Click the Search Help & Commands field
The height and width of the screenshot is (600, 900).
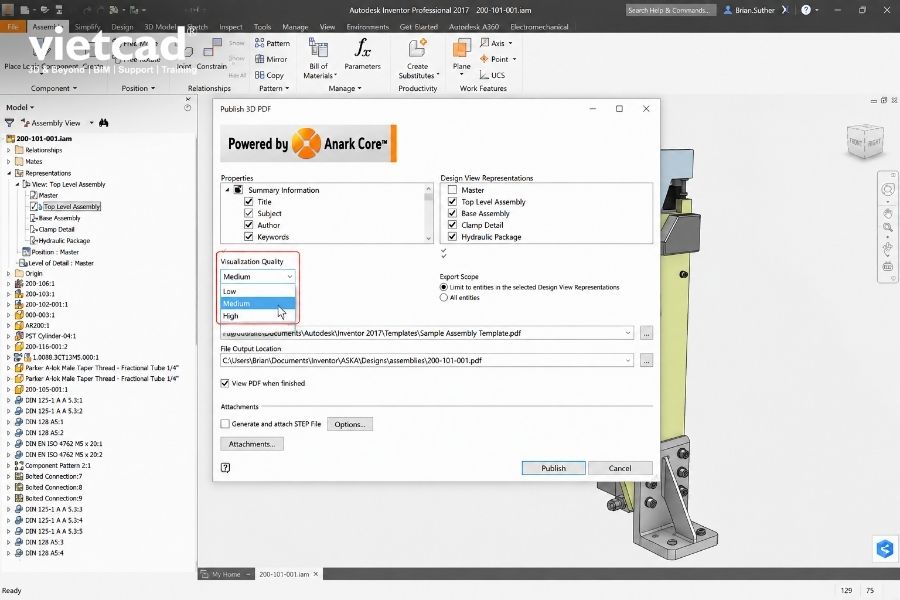coord(669,10)
